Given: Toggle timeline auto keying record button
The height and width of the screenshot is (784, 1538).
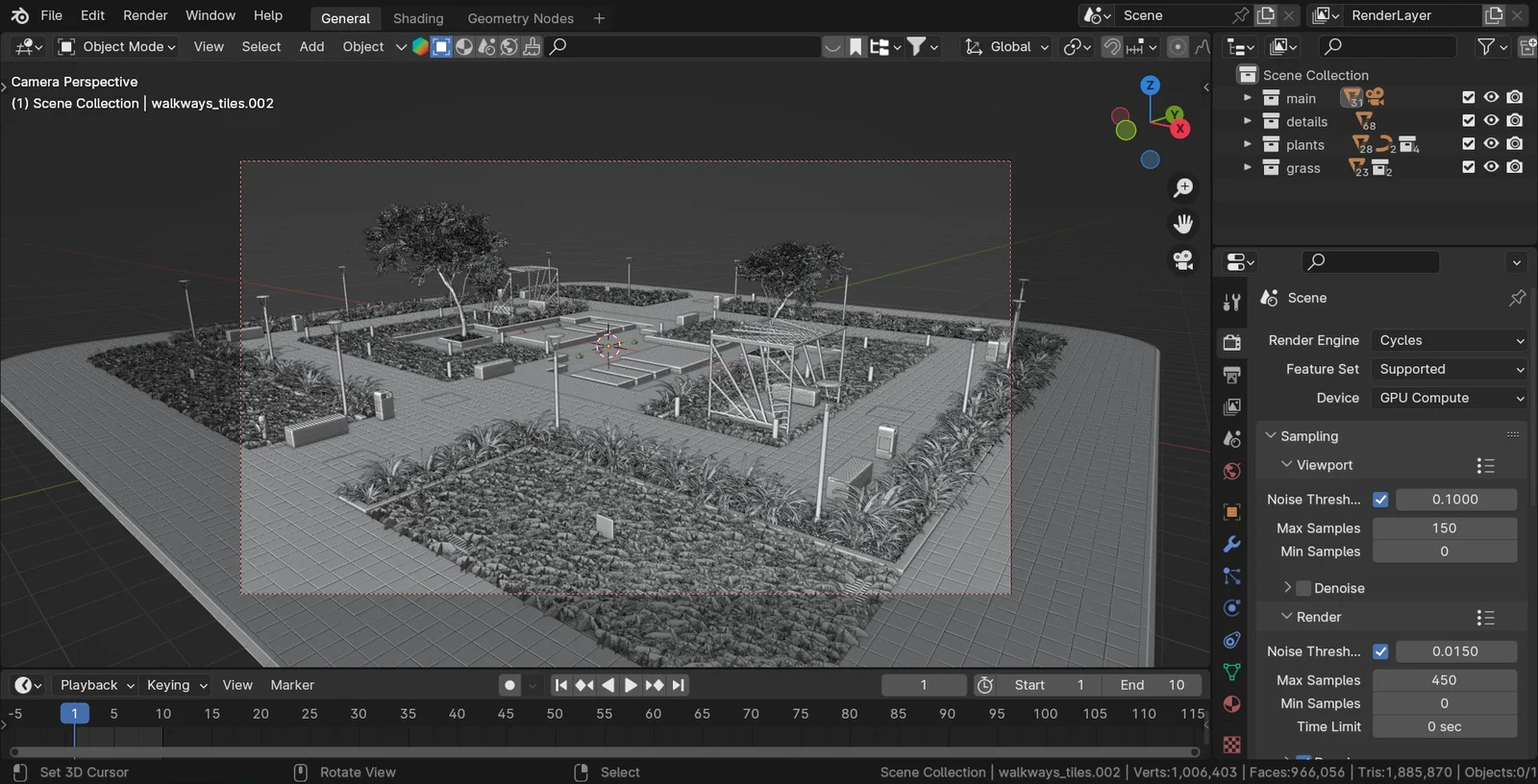Looking at the screenshot, I should (x=509, y=685).
